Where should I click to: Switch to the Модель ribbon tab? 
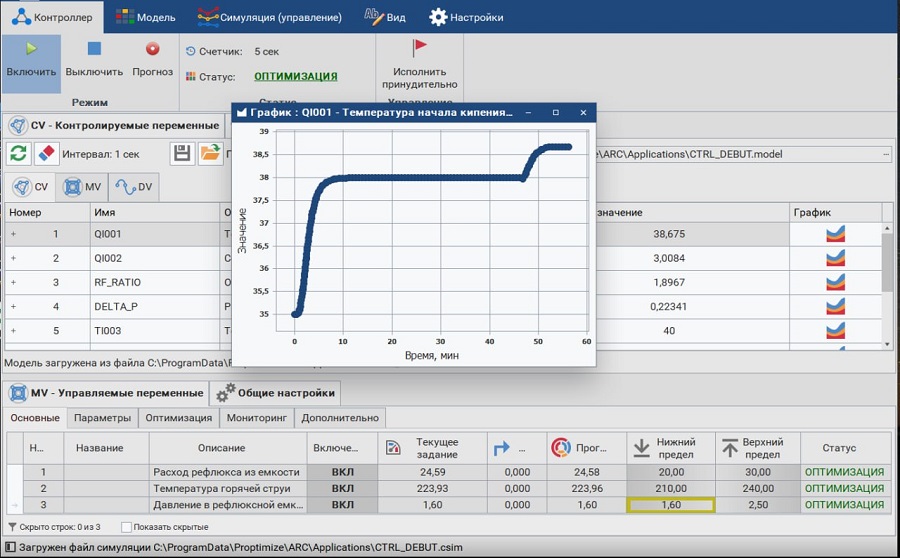[145, 17]
